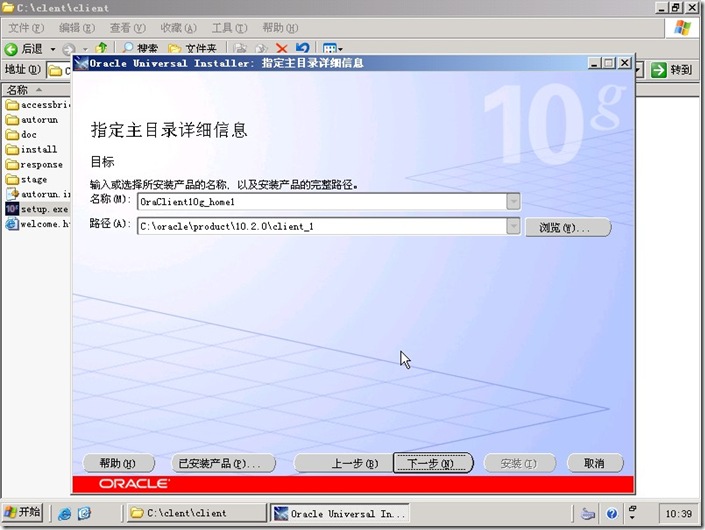Select the response folder in file list
Image resolution: width=705 pixels, height=530 pixels.
34,165
